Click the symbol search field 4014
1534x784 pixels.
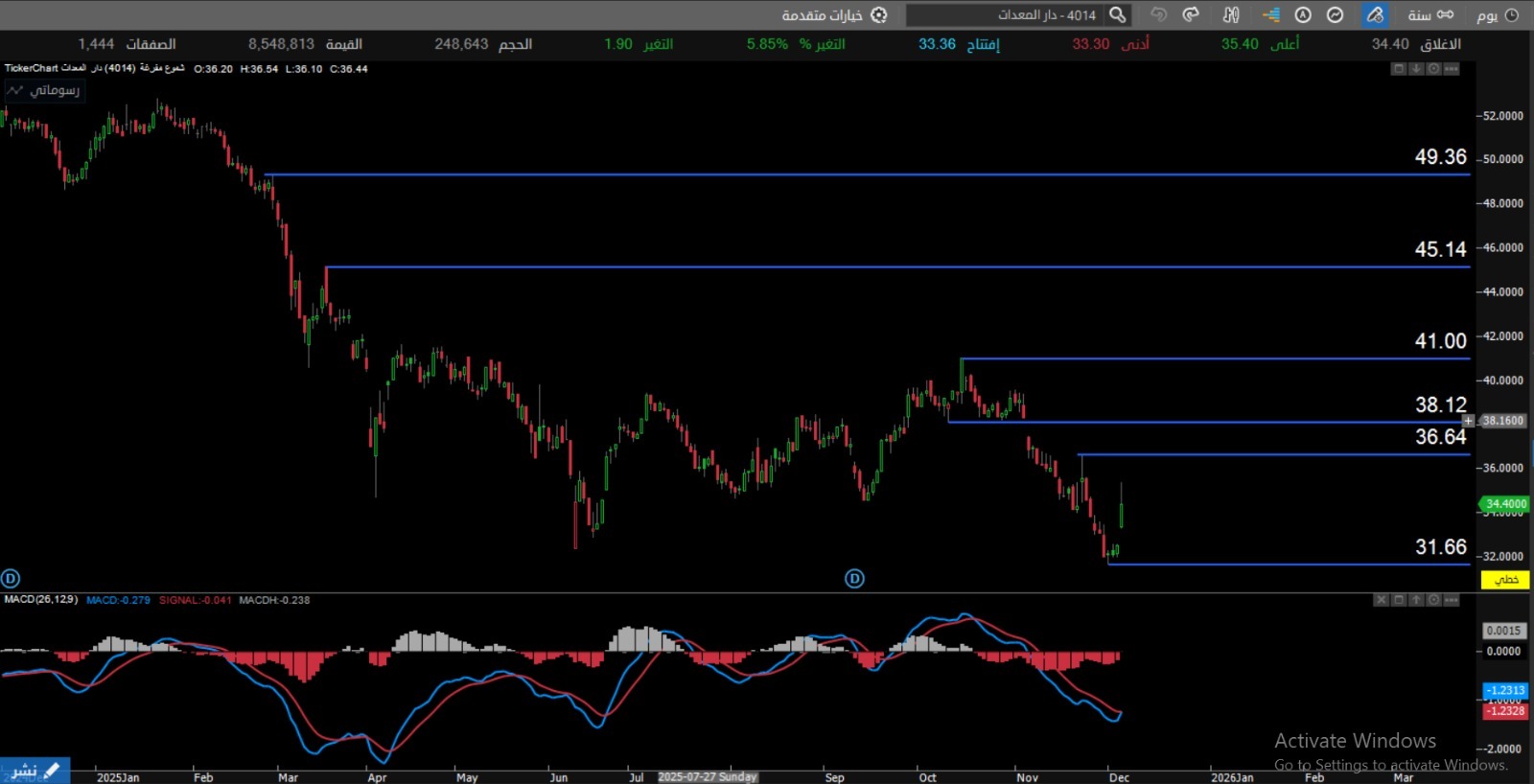click(x=1007, y=14)
